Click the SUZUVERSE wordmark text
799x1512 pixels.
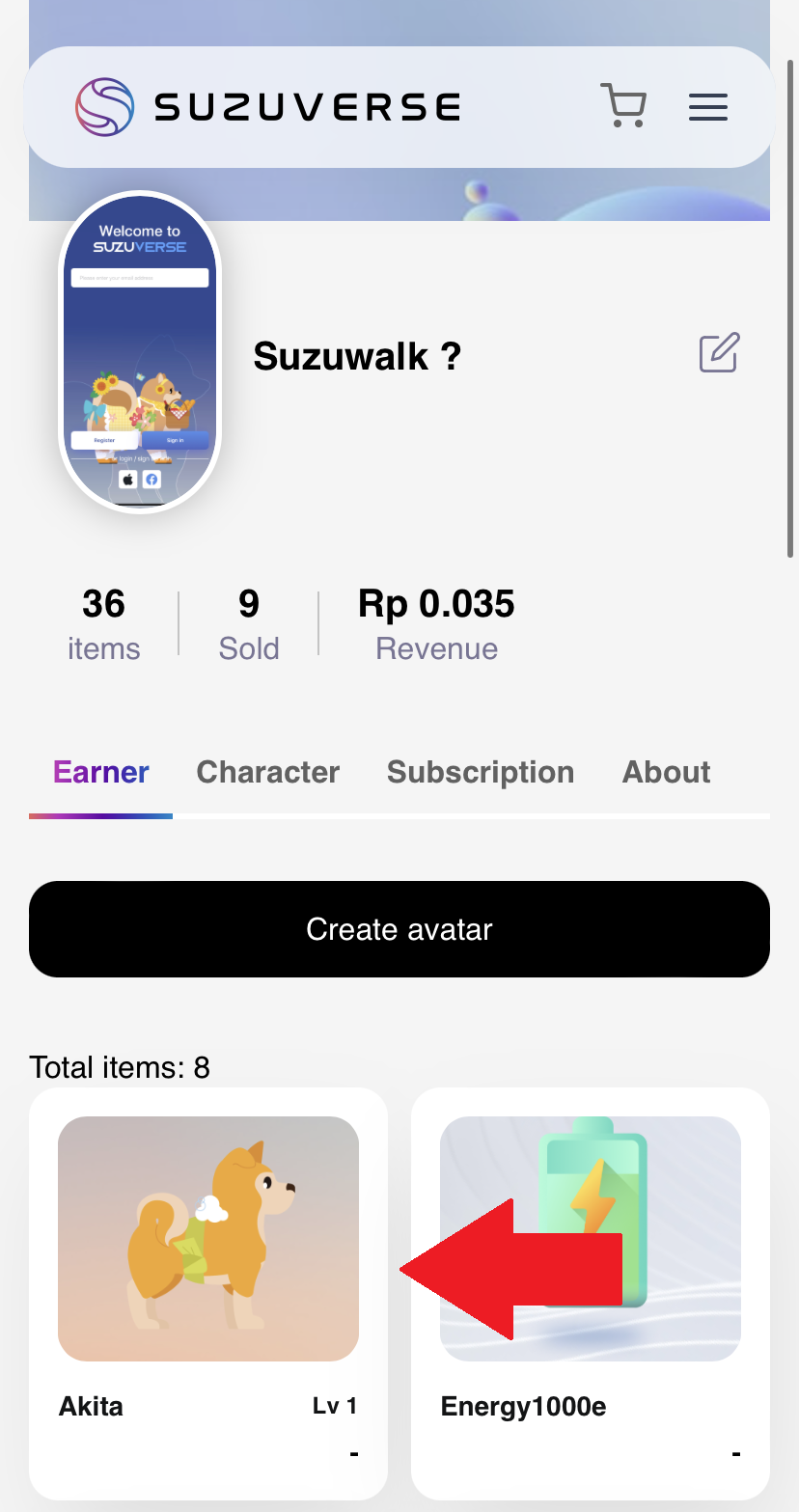tap(307, 107)
